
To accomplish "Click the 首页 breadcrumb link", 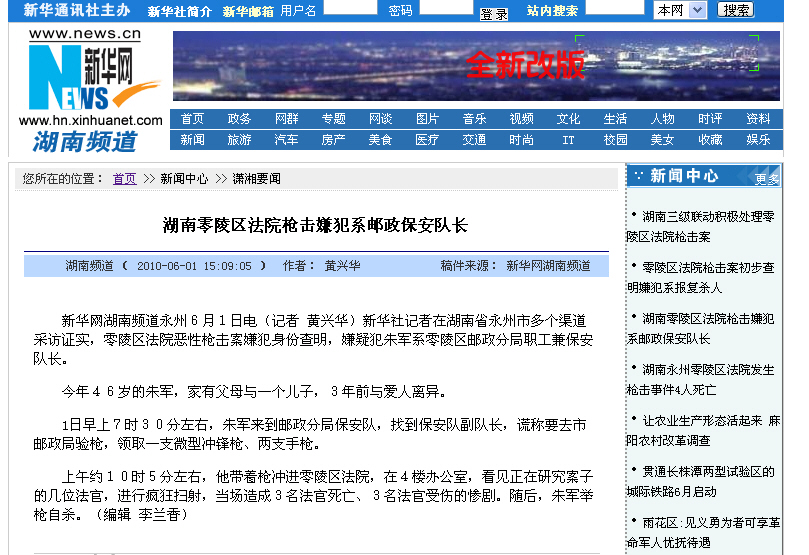I will 124,178.
